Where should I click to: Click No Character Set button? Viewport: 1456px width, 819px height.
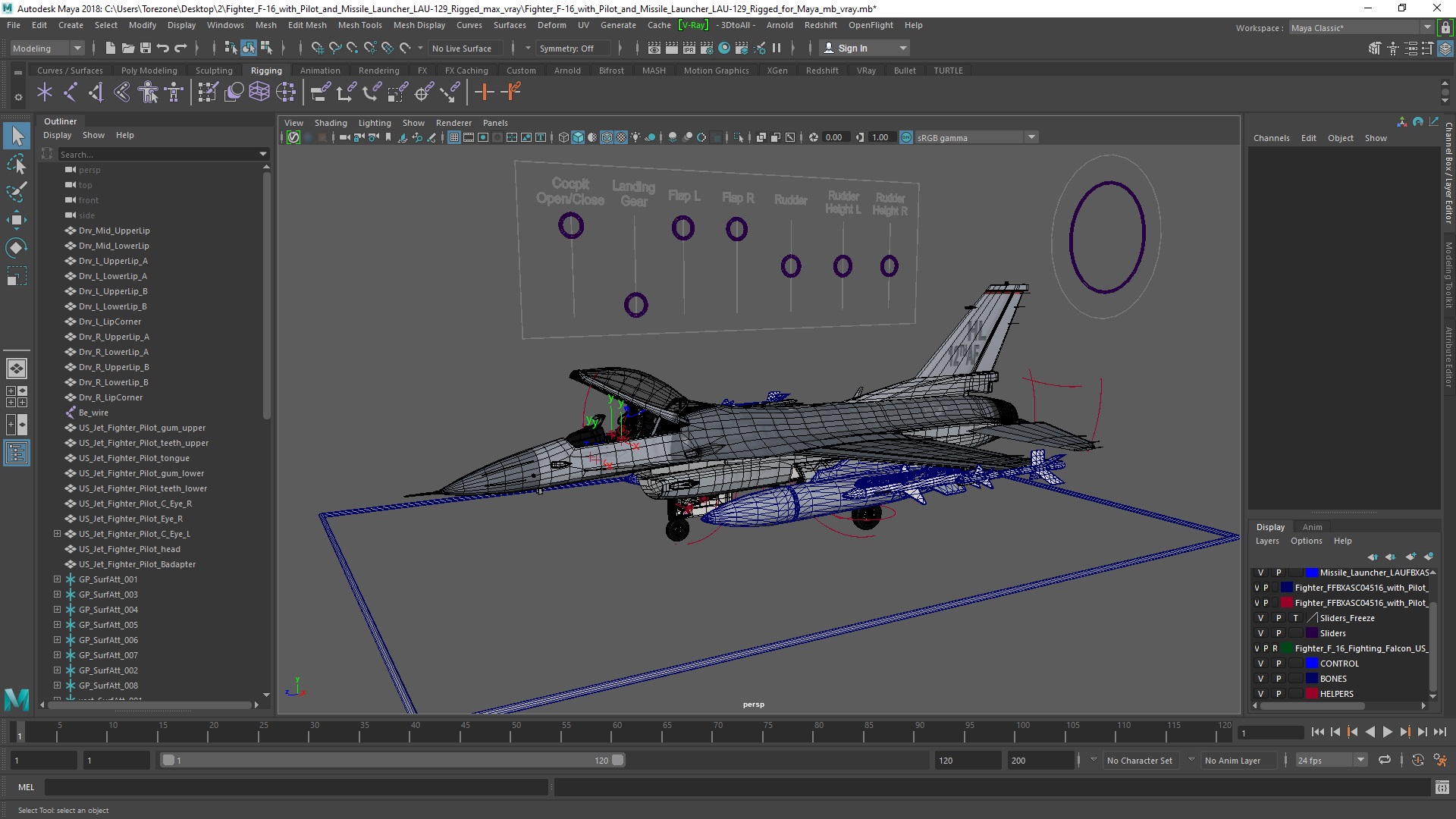[x=1139, y=760]
